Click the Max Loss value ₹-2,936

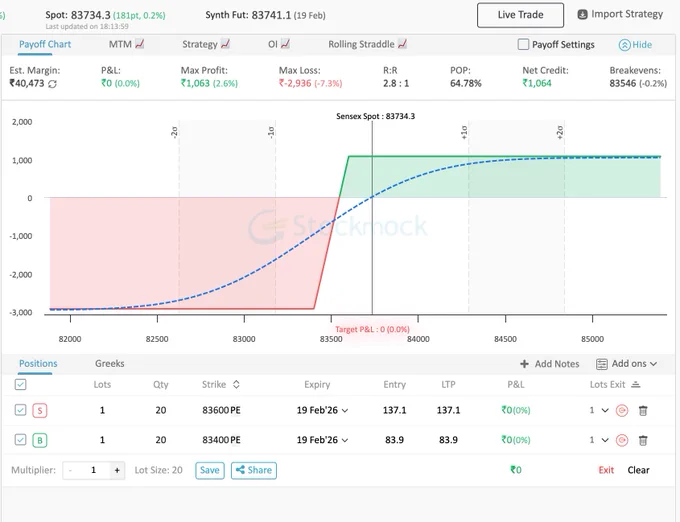[295, 83]
